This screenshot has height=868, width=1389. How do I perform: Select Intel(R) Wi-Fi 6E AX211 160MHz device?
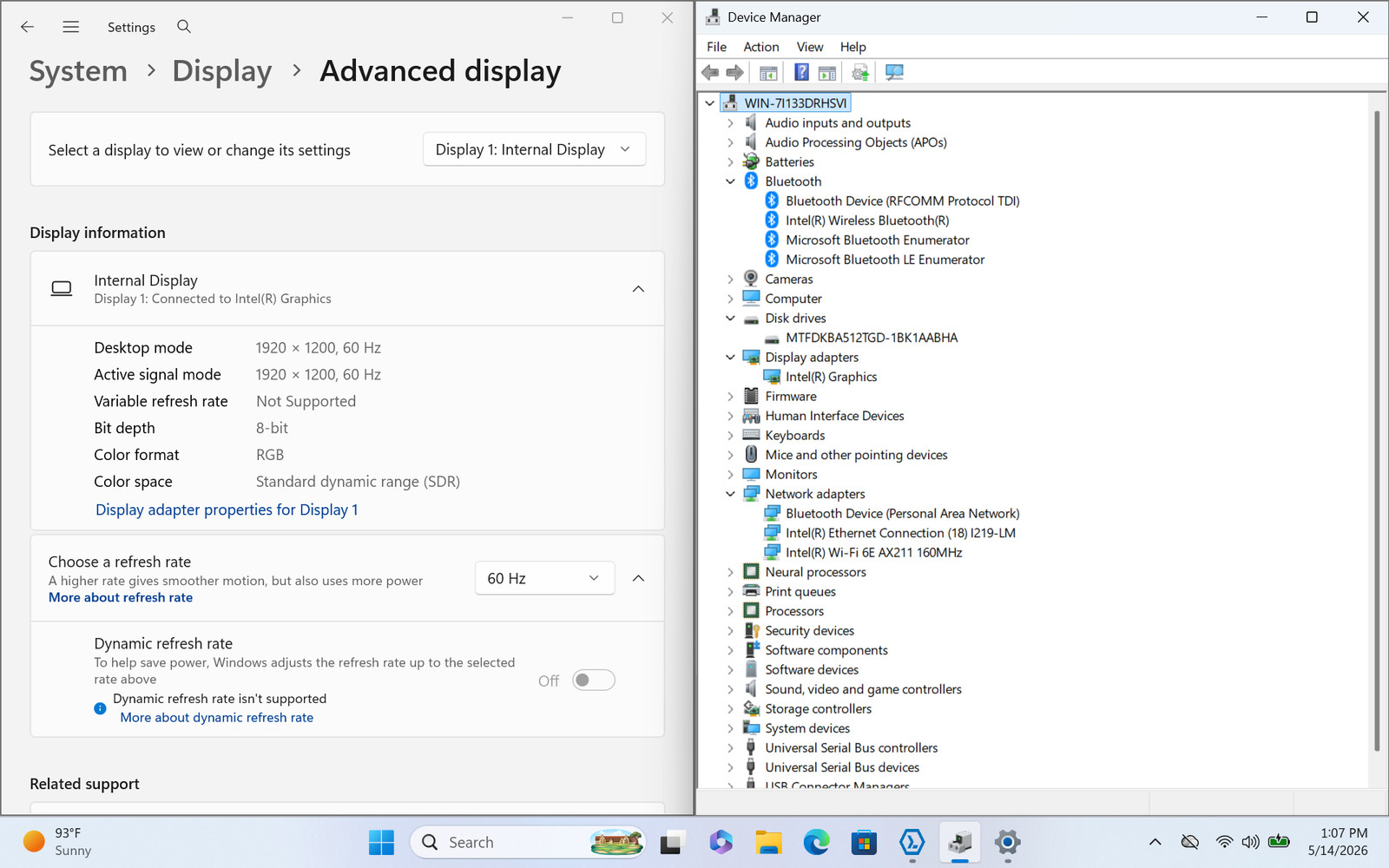click(873, 553)
